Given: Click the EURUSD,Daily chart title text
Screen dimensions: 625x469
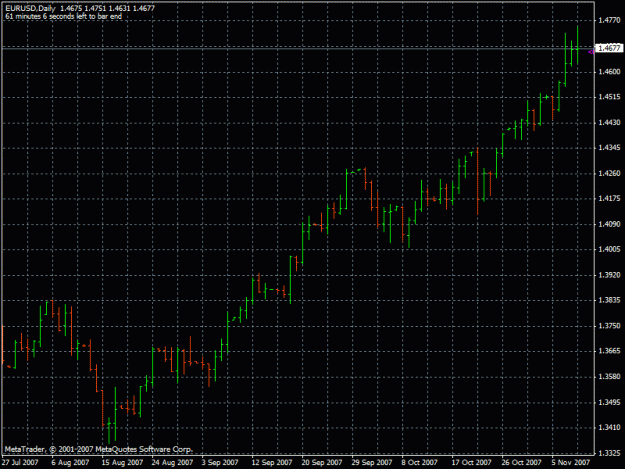Looking at the screenshot, I should coord(30,8).
